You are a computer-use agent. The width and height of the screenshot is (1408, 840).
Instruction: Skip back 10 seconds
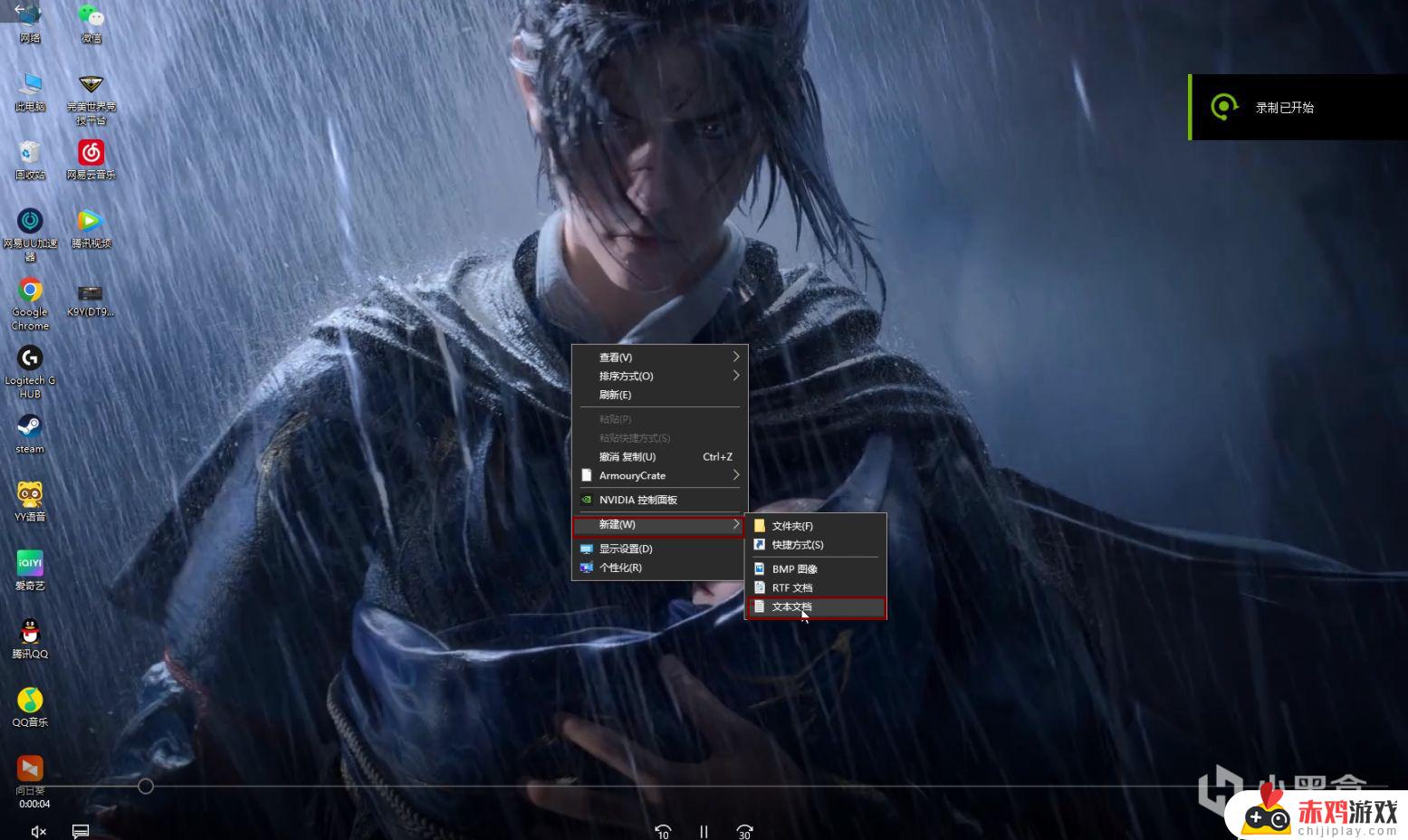coord(663,831)
